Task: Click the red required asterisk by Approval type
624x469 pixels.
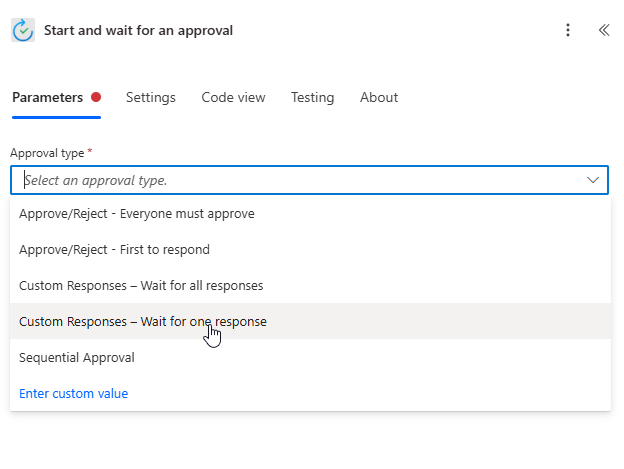Action: (90, 151)
